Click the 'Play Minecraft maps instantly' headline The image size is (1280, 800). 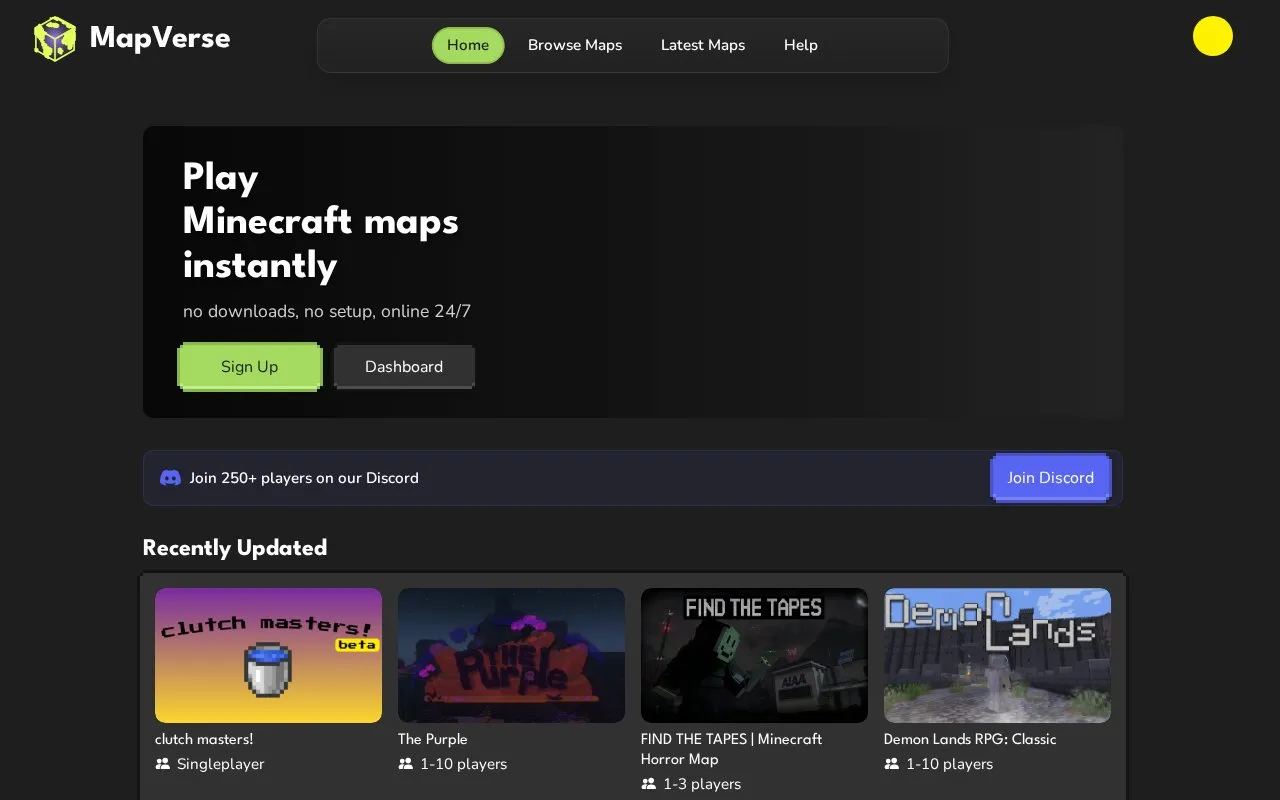(321, 221)
